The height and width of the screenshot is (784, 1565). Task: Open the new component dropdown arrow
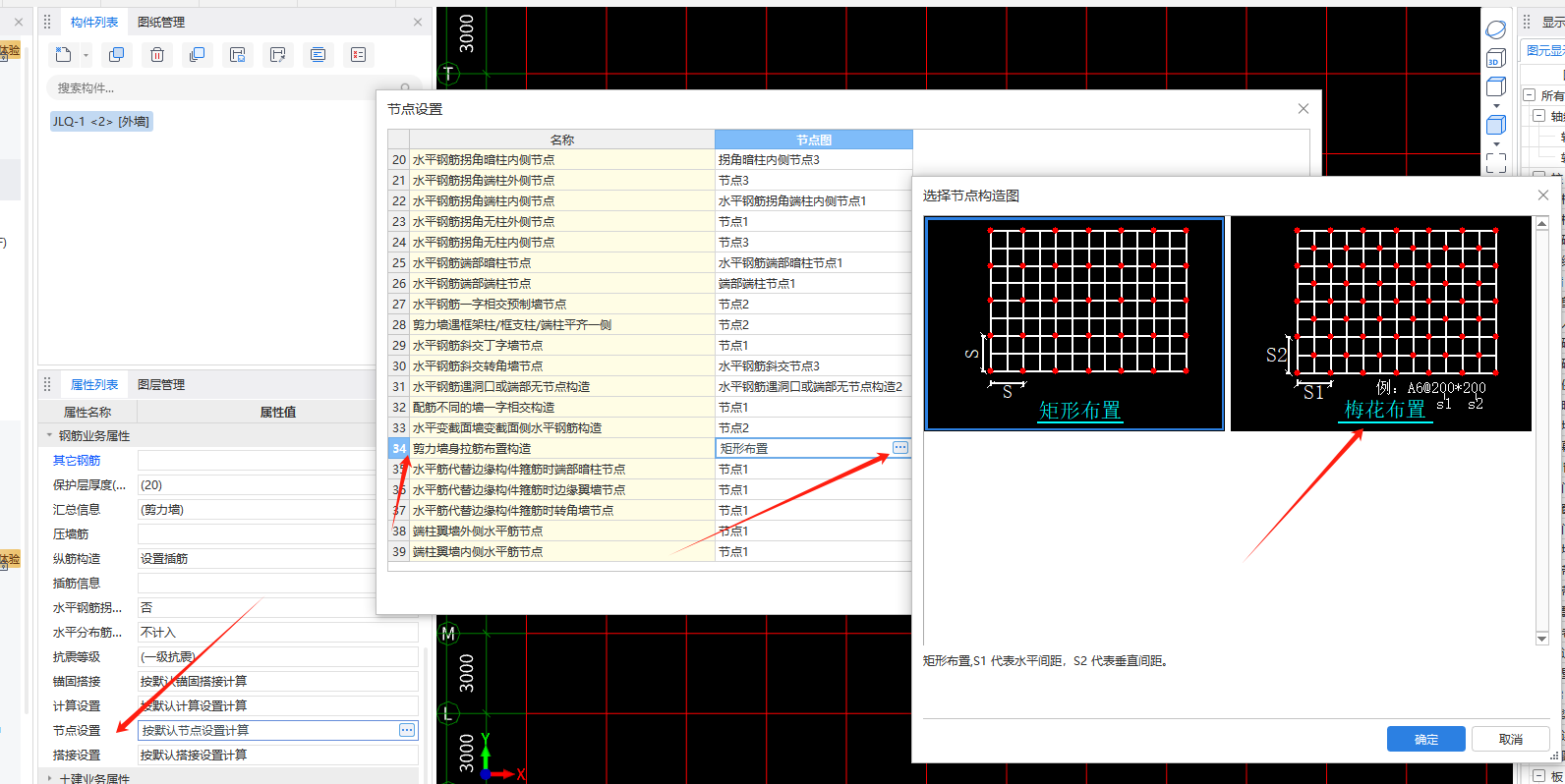point(87,55)
